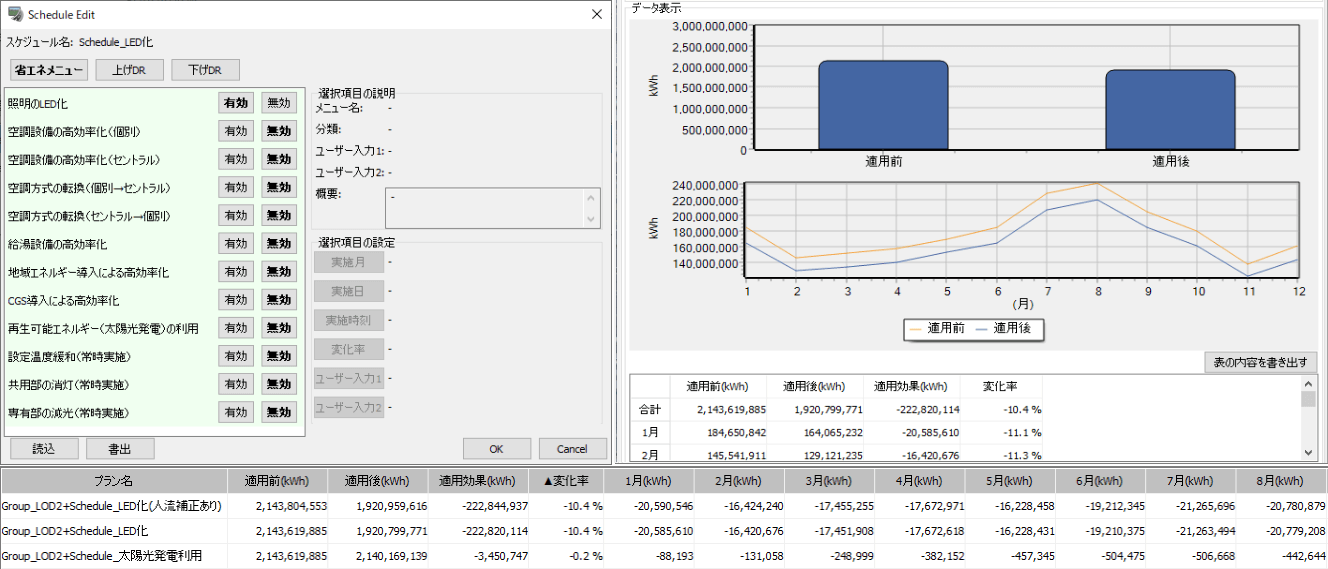The image size is (1328, 569).
Task: Enable 再生可能エネルギー(太陽光発電)の利用
Action: [x=236, y=327]
